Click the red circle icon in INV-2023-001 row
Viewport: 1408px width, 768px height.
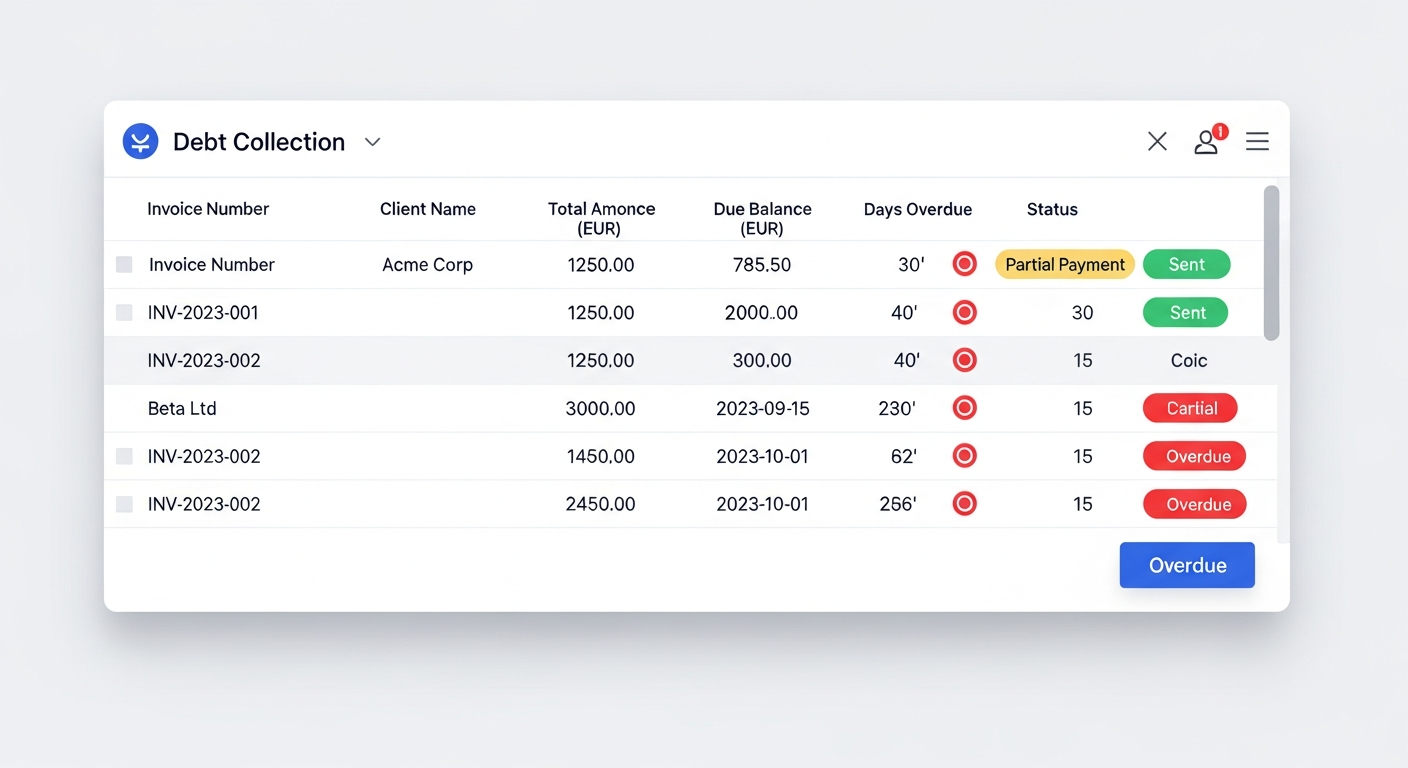pos(964,312)
